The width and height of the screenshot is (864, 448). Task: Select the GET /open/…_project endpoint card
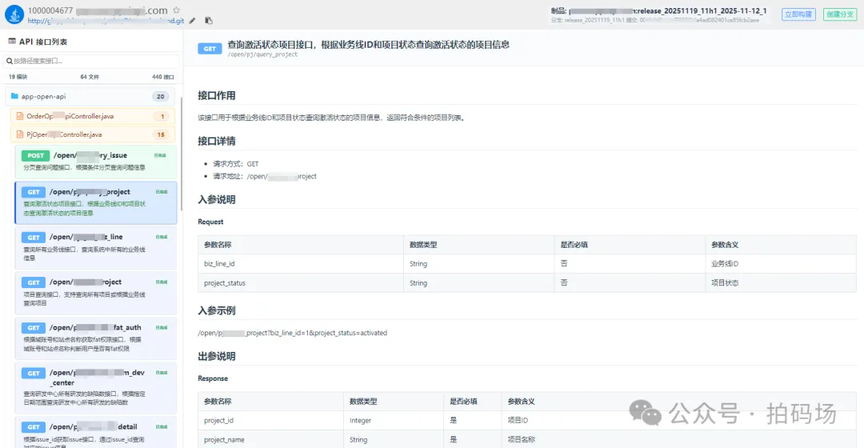(x=96, y=202)
